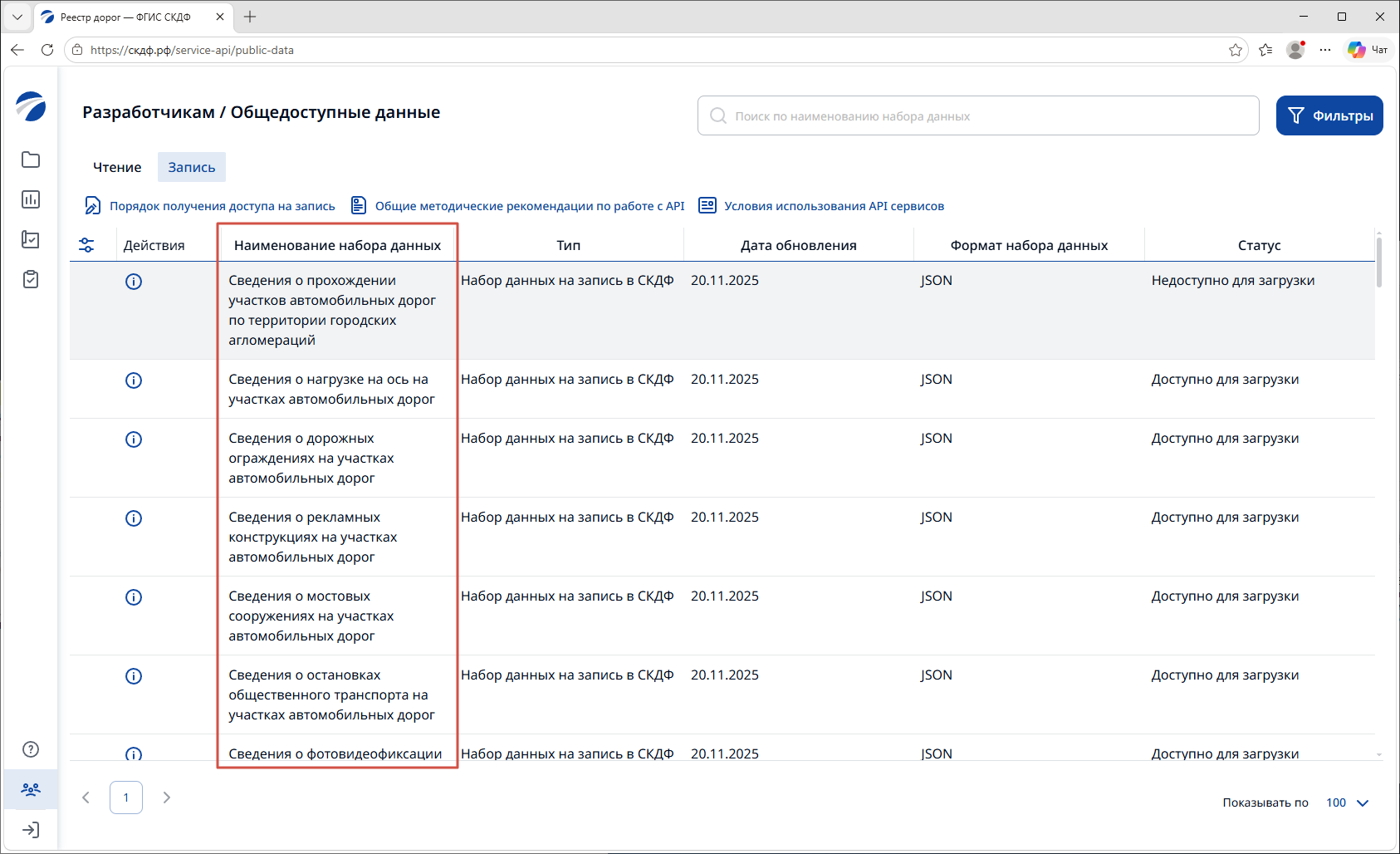Open the folder icon in sidebar

coord(31,160)
